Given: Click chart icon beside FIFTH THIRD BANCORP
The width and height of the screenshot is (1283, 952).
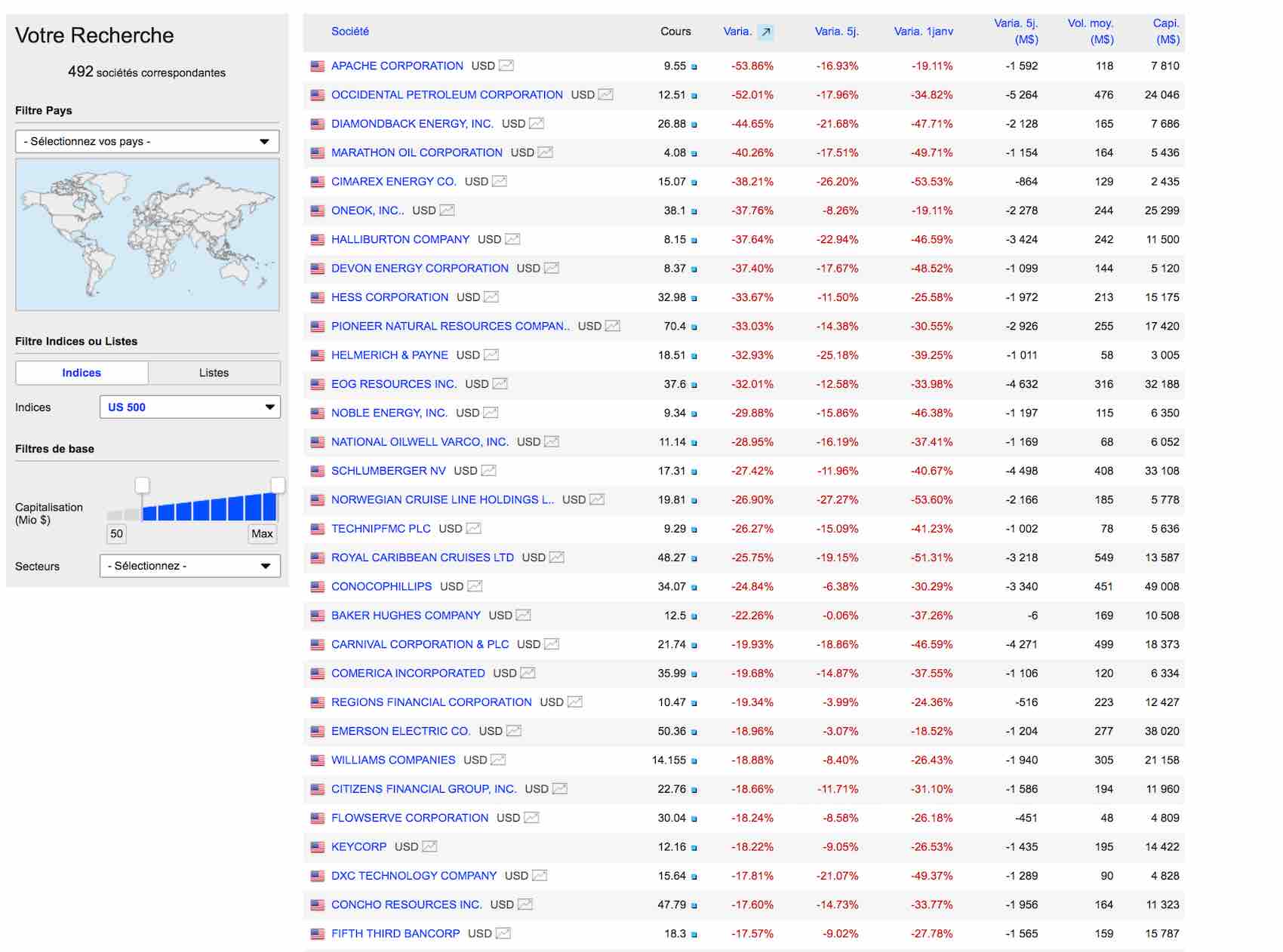Looking at the screenshot, I should pos(503,933).
